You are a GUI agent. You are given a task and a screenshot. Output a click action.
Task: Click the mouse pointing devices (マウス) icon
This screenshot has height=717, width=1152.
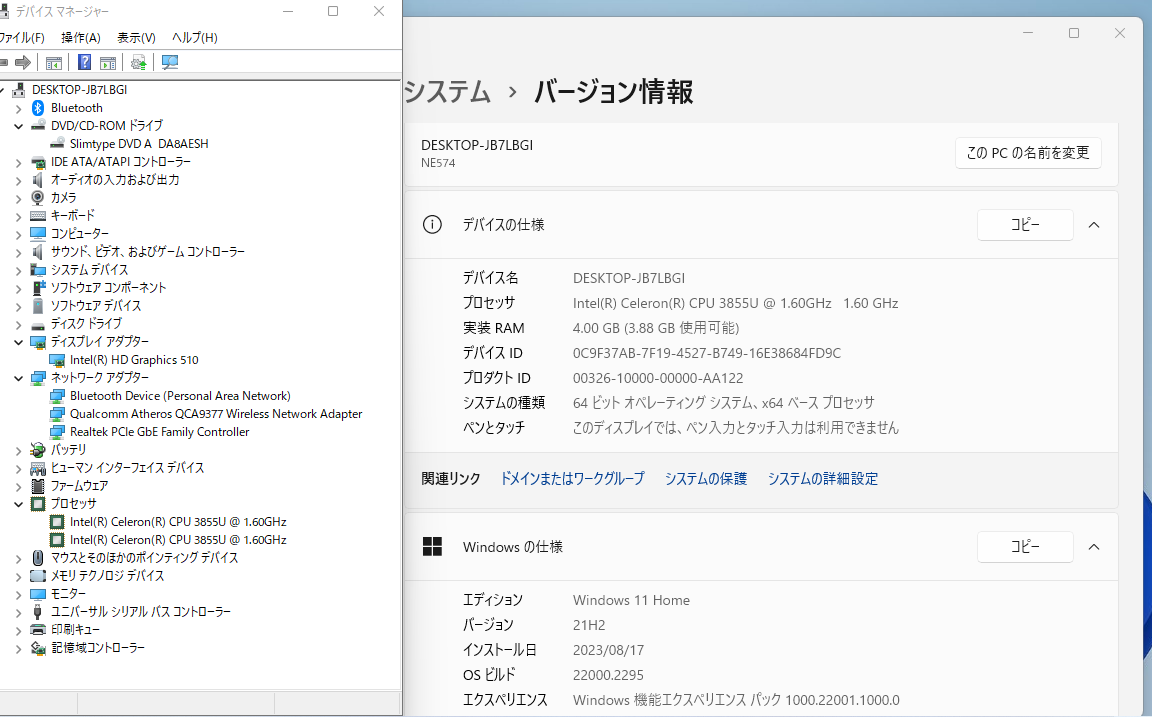click(38, 558)
